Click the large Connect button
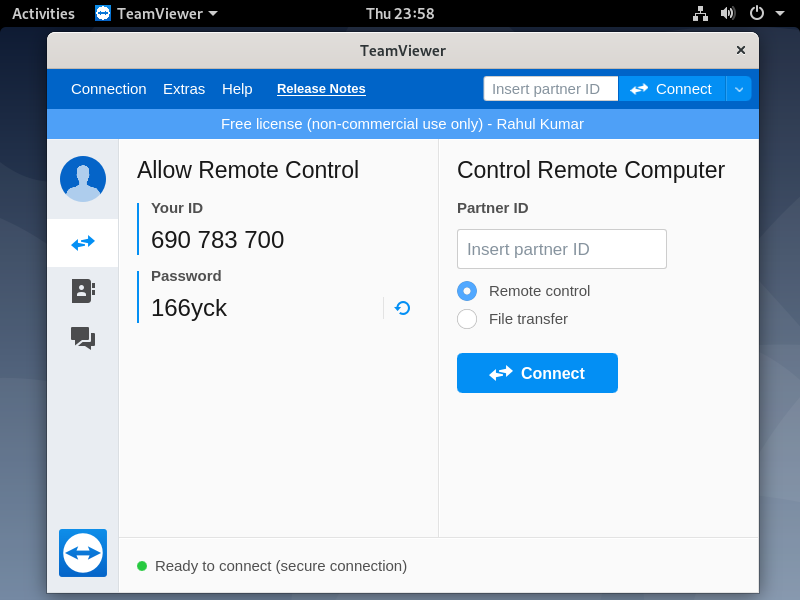This screenshot has width=800, height=600. pyautogui.click(x=537, y=373)
